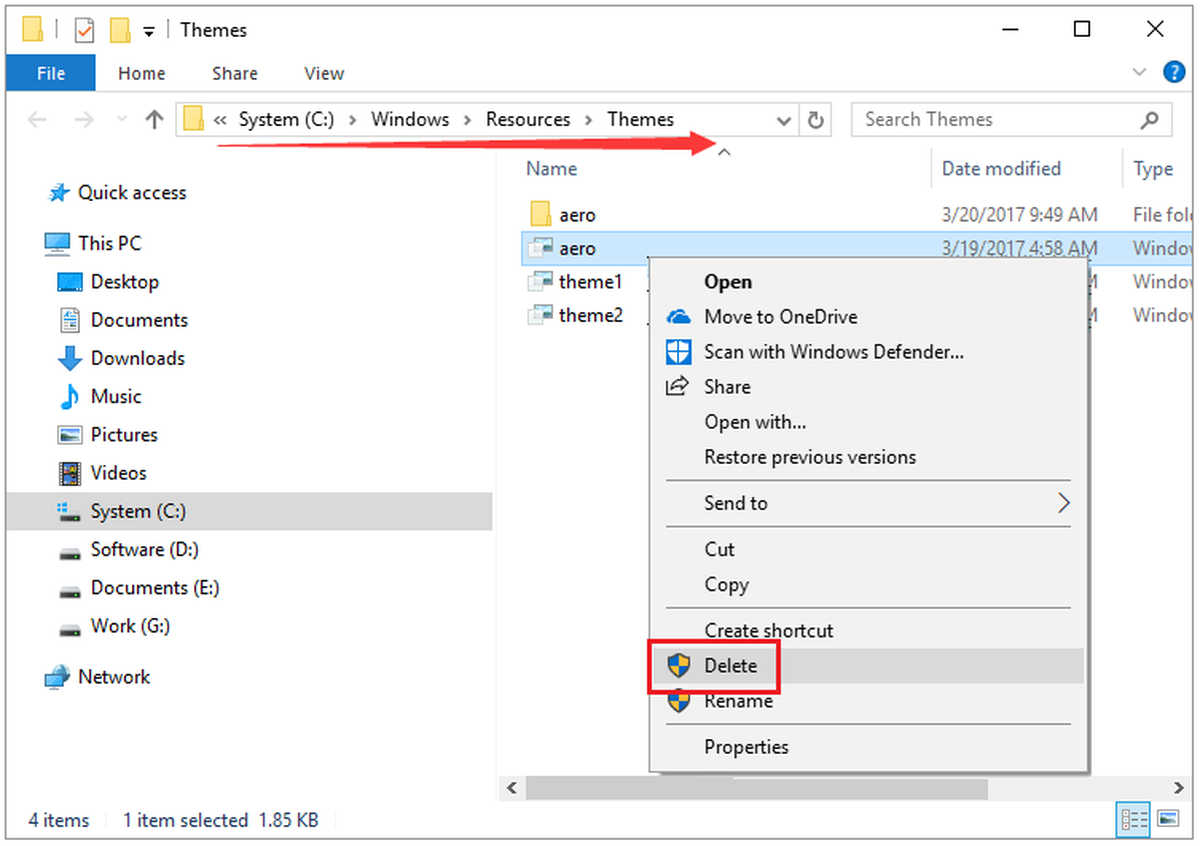
Task: Open the address bar history dropdown
Action: tap(784, 120)
